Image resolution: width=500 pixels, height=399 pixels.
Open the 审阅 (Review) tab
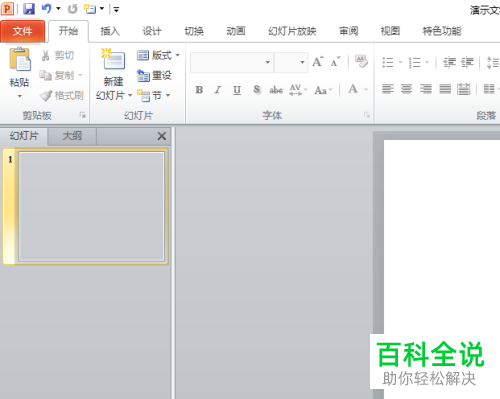tap(349, 31)
